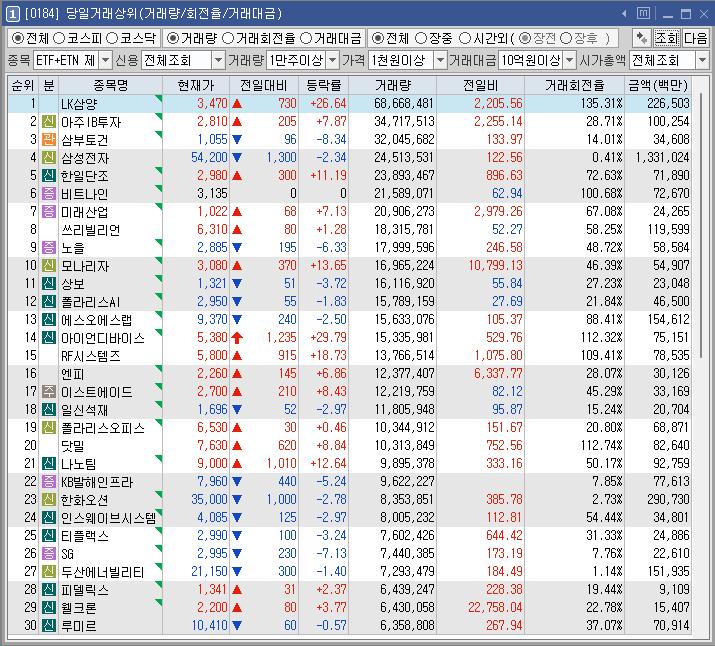Select the LK삼양 stock row
The height and width of the screenshot is (646, 715).
(x=349, y=103)
